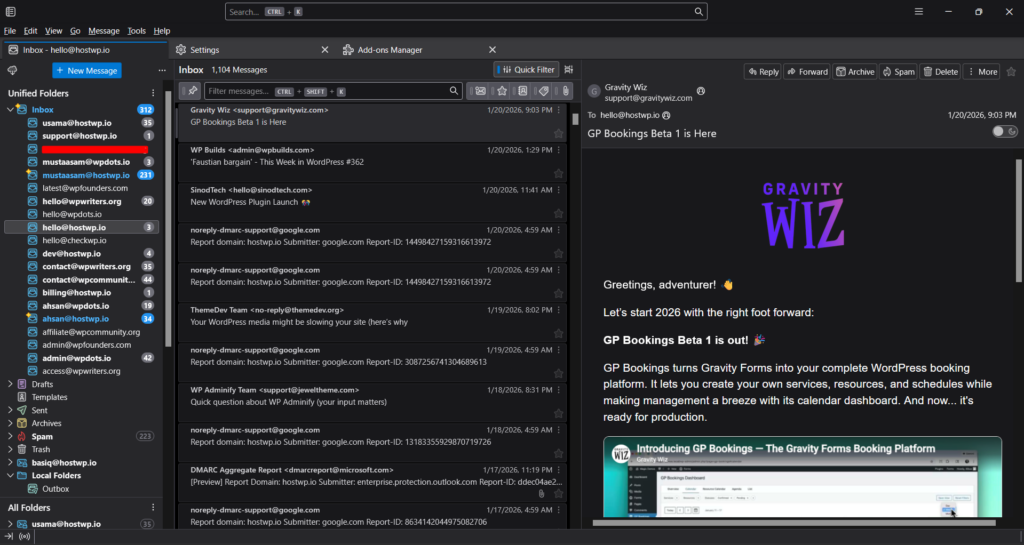Click the collapse pane arrow icon in status bar
Image resolution: width=1024 pixels, height=545 pixels.
point(8,537)
